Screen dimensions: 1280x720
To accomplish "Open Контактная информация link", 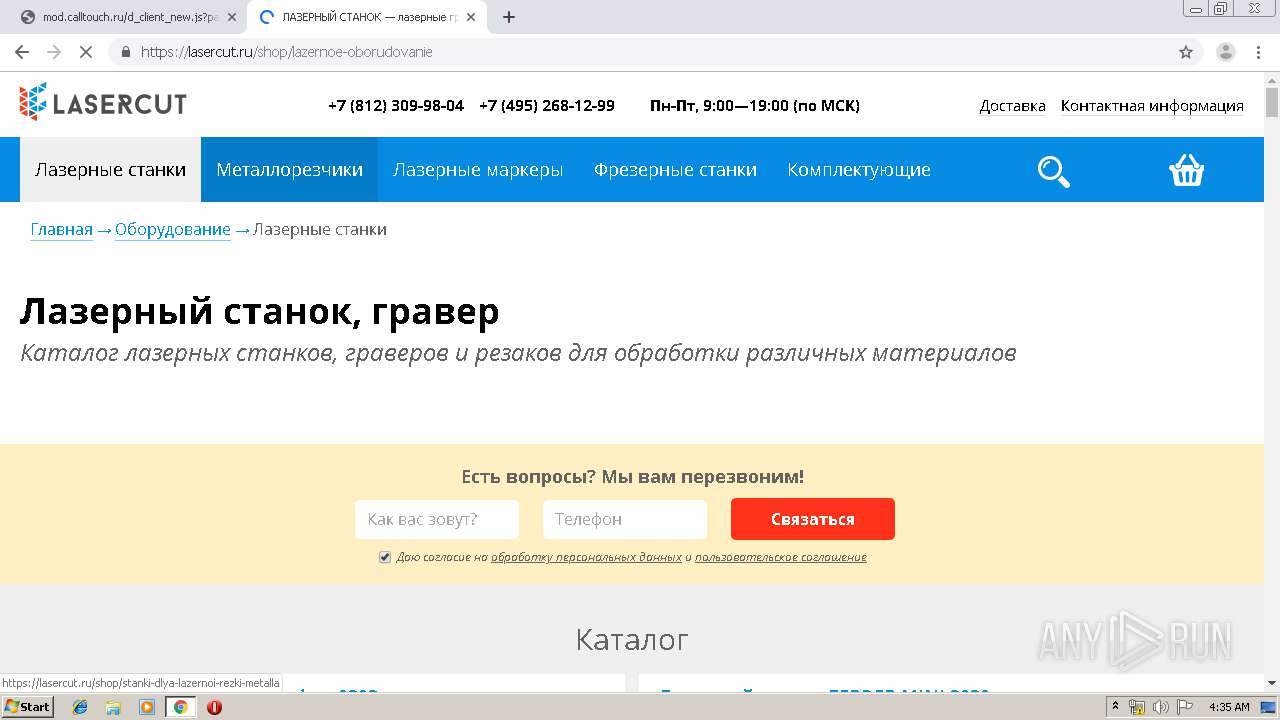I will (x=1152, y=106).
